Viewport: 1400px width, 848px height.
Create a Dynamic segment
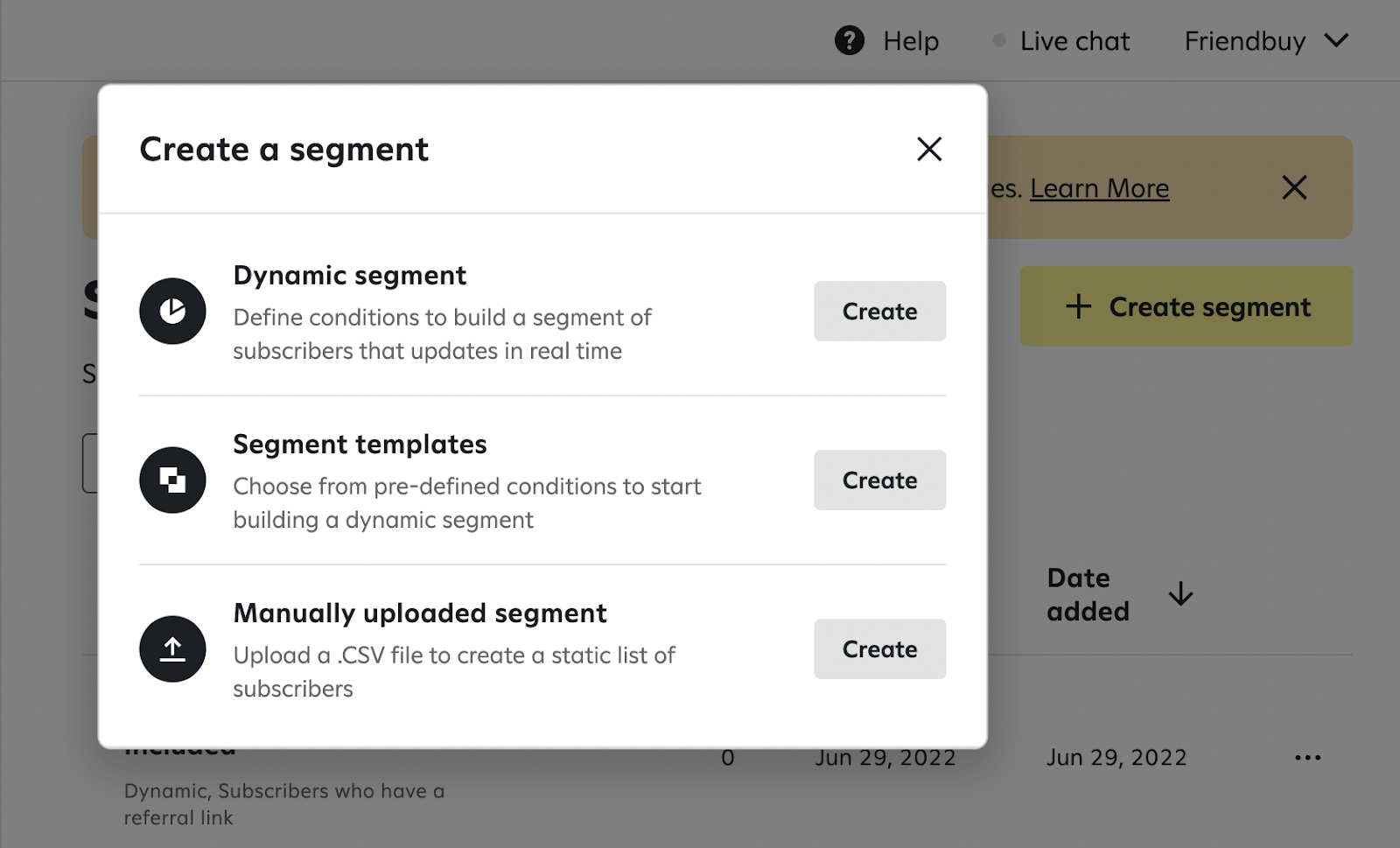879,312
